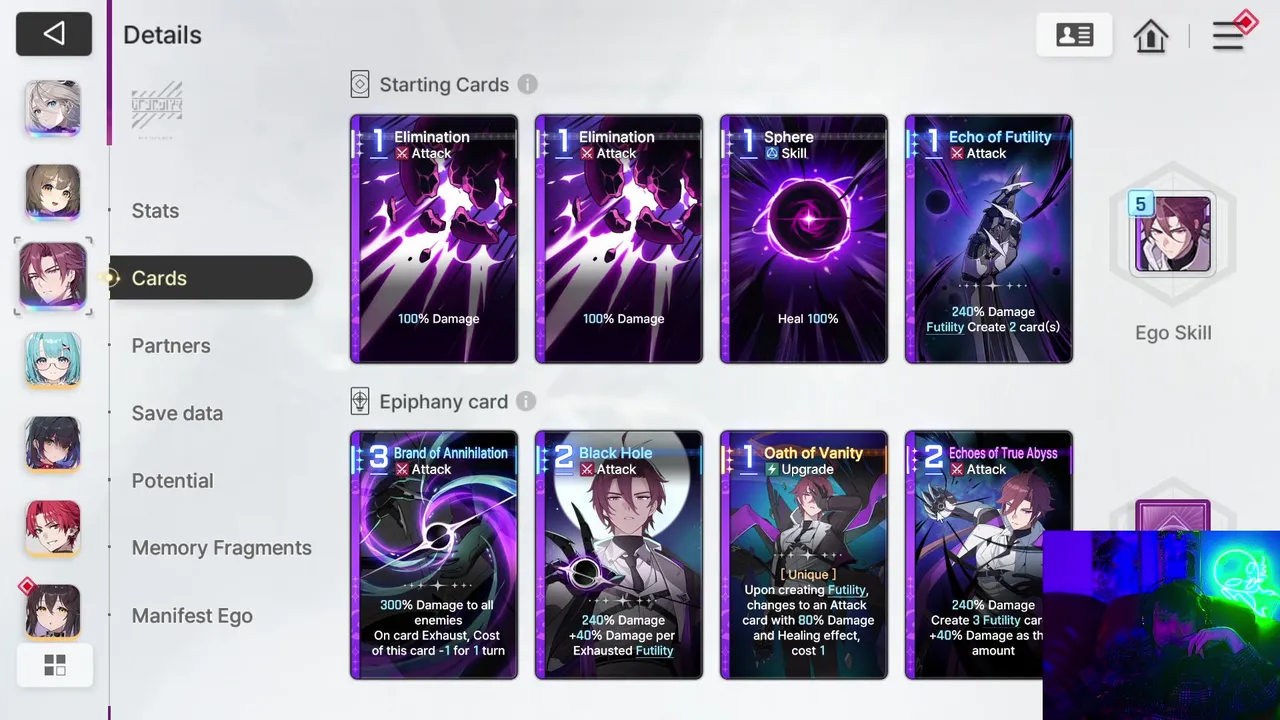Show info for Starting Cards
This screenshot has height=720, width=1280.
(x=527, y=85)
